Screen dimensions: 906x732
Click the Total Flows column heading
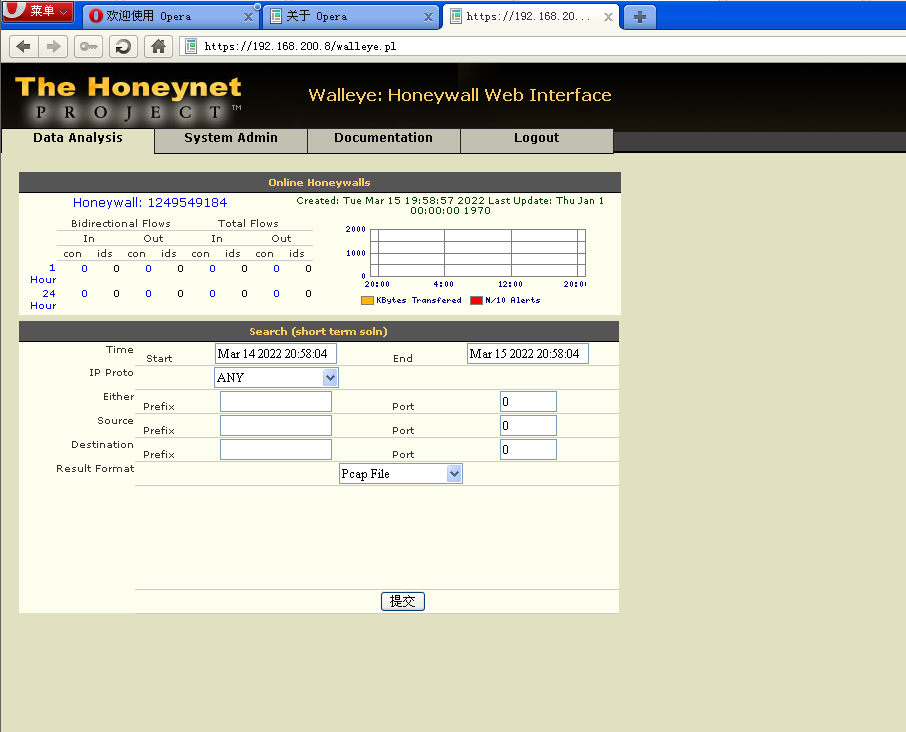[248, 224]
